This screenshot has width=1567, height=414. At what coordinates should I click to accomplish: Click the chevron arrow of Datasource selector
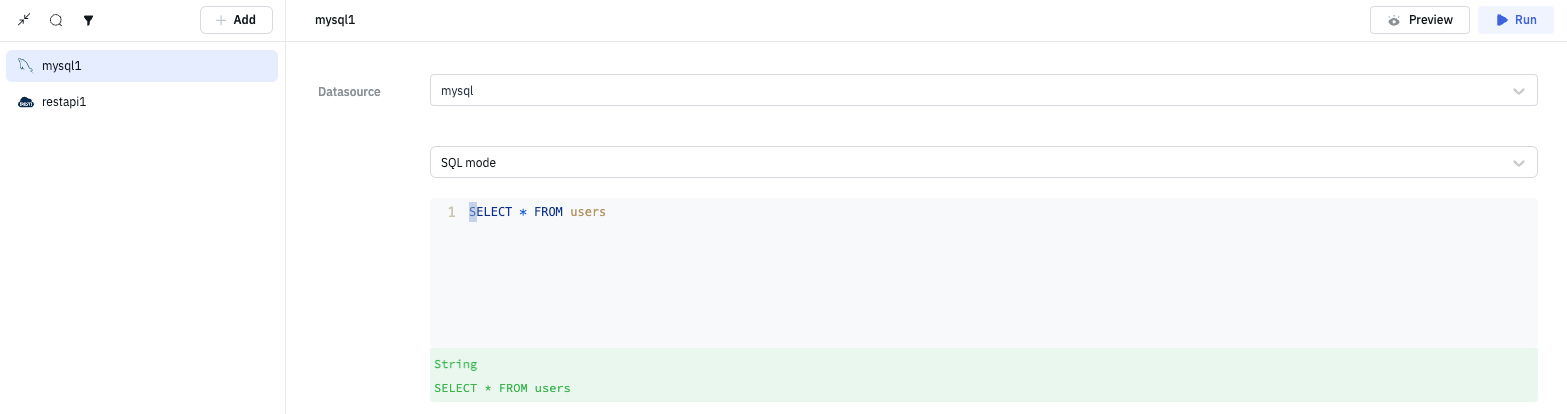(1519, 91)
